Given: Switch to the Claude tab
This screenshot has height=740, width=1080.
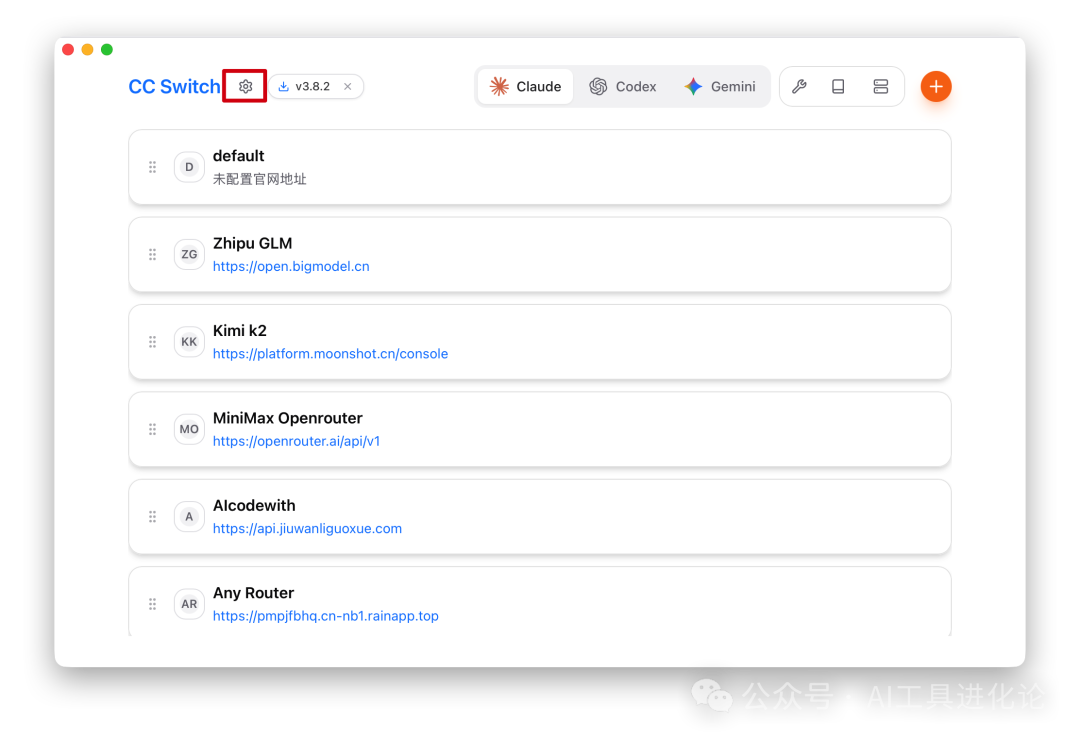Looking at the screenshot, I should click(x=525, y=87).
